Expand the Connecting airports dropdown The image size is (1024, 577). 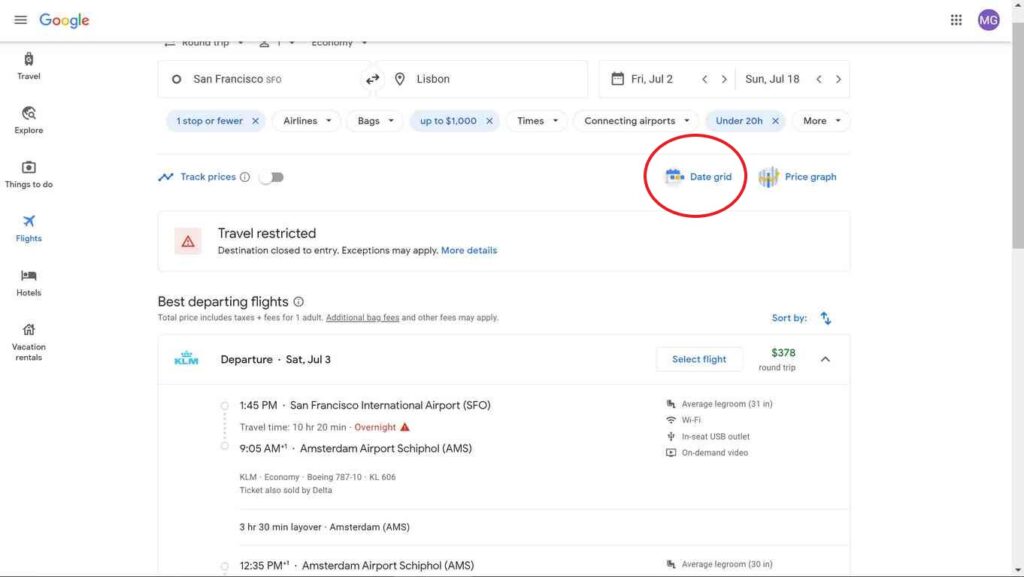637,121
